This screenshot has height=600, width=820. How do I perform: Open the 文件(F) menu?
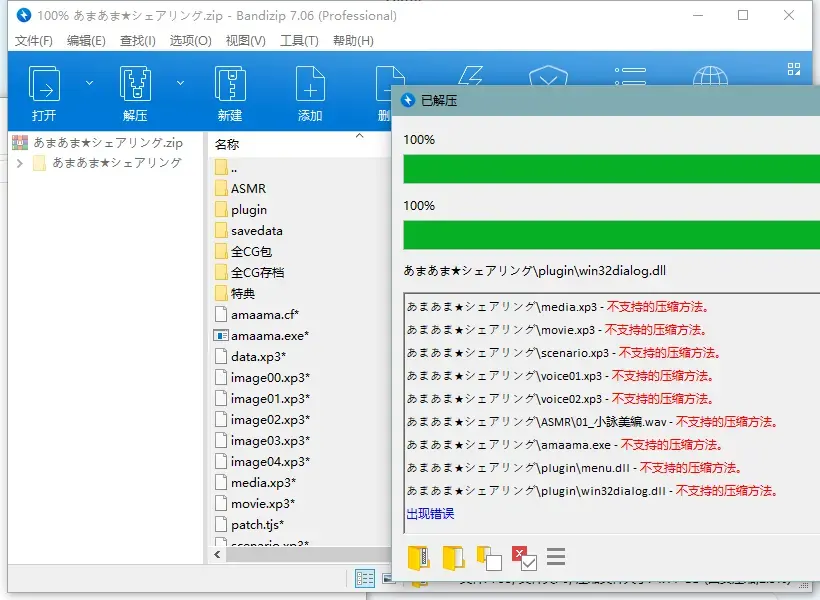point(33,41)
